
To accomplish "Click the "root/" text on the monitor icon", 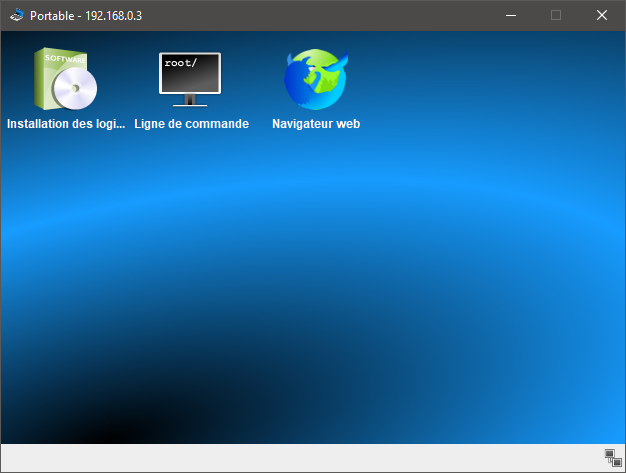I will pos(181,63).
